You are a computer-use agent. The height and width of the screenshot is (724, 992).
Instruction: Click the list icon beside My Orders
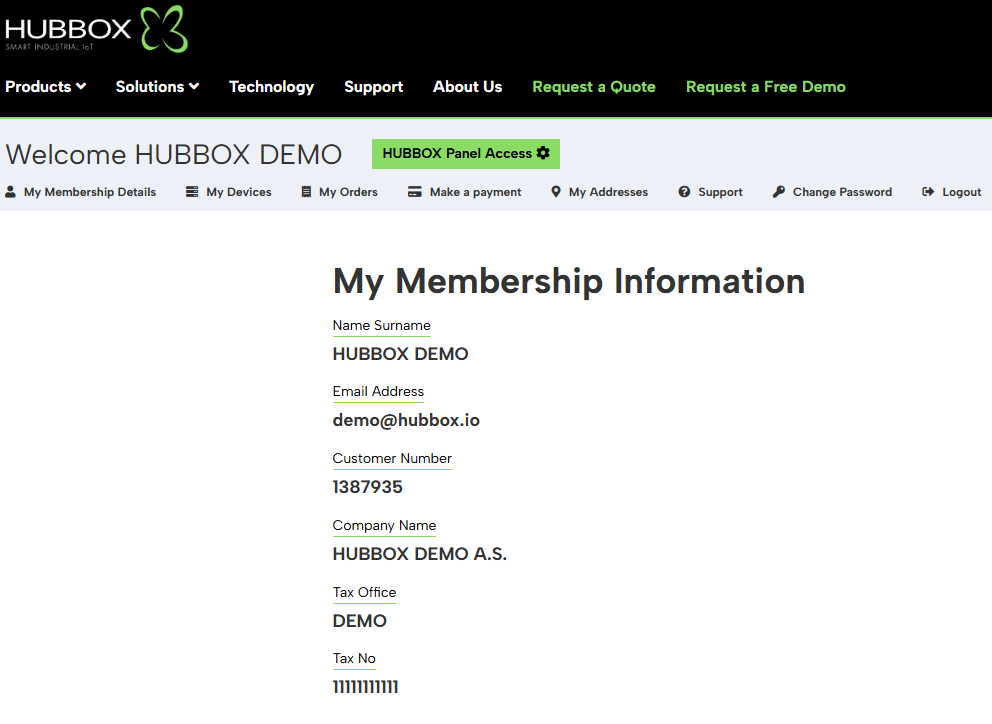tap(306, 192)
